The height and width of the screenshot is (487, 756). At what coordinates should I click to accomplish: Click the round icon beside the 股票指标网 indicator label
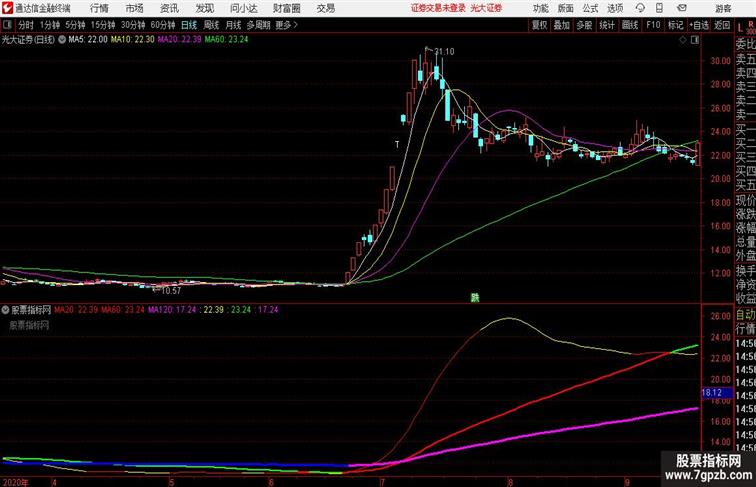coord(6,310)
